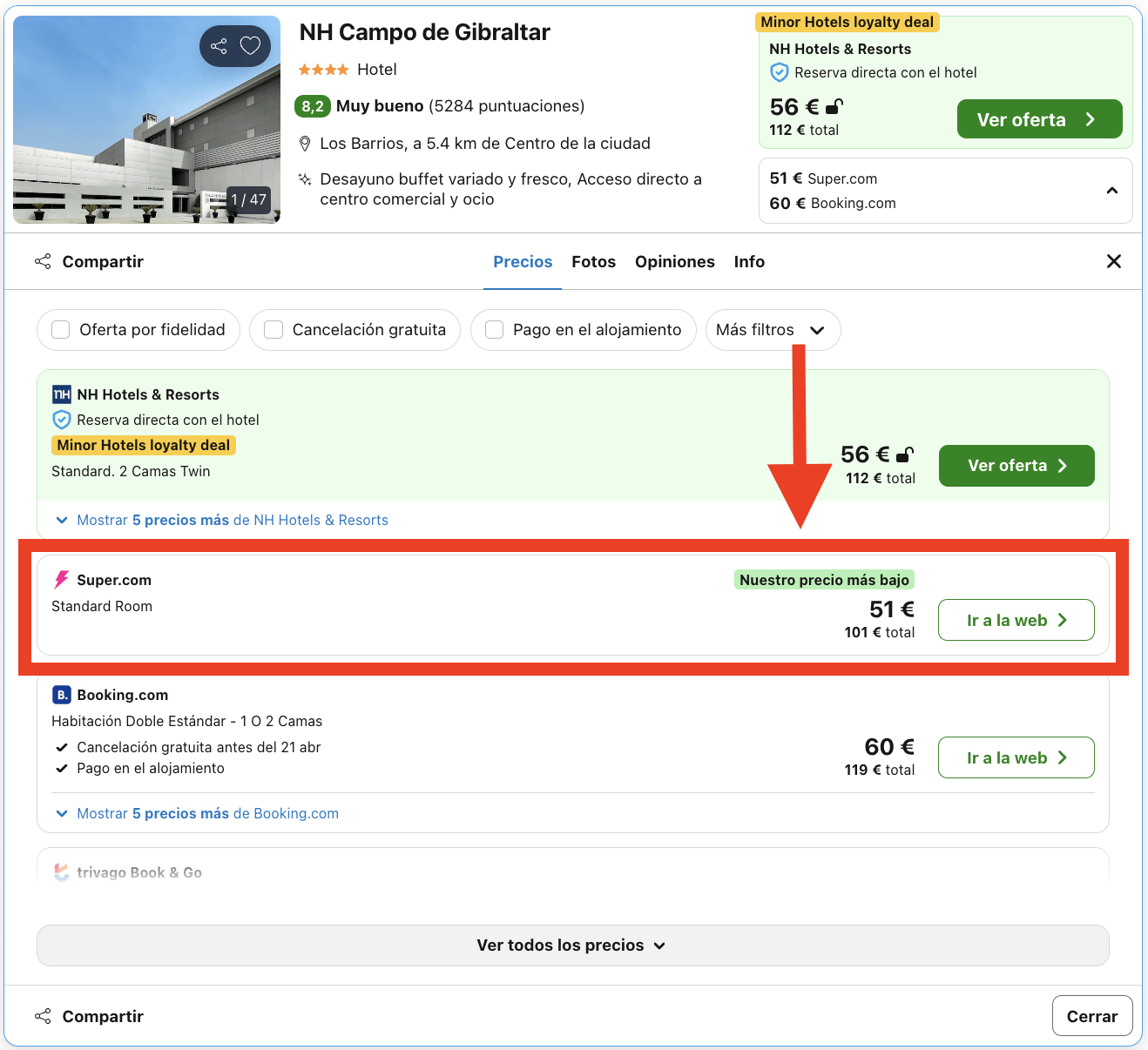Open the Más filtros dropdown

click(x=773, y=330)
